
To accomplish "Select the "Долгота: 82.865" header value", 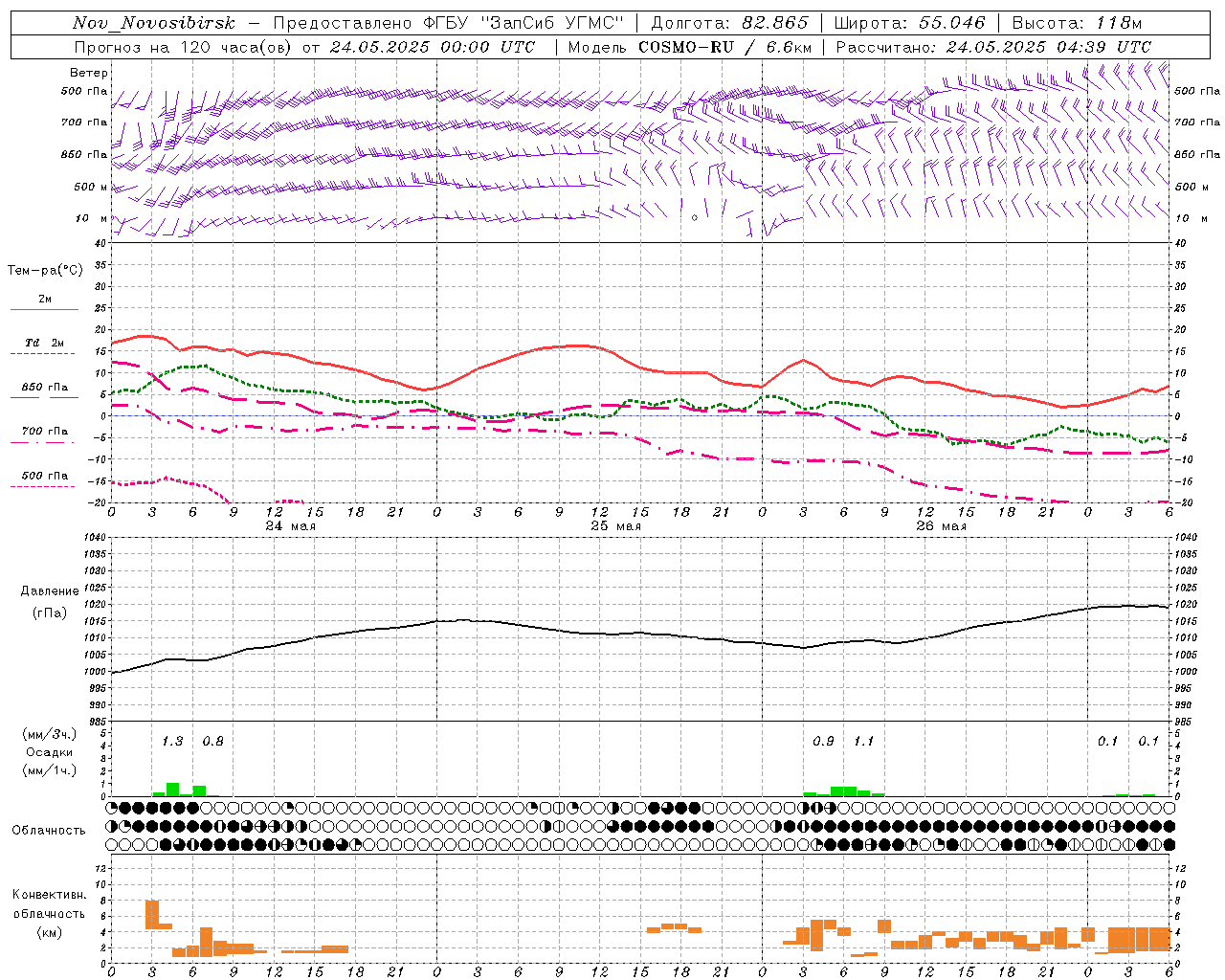I will 729,23.
